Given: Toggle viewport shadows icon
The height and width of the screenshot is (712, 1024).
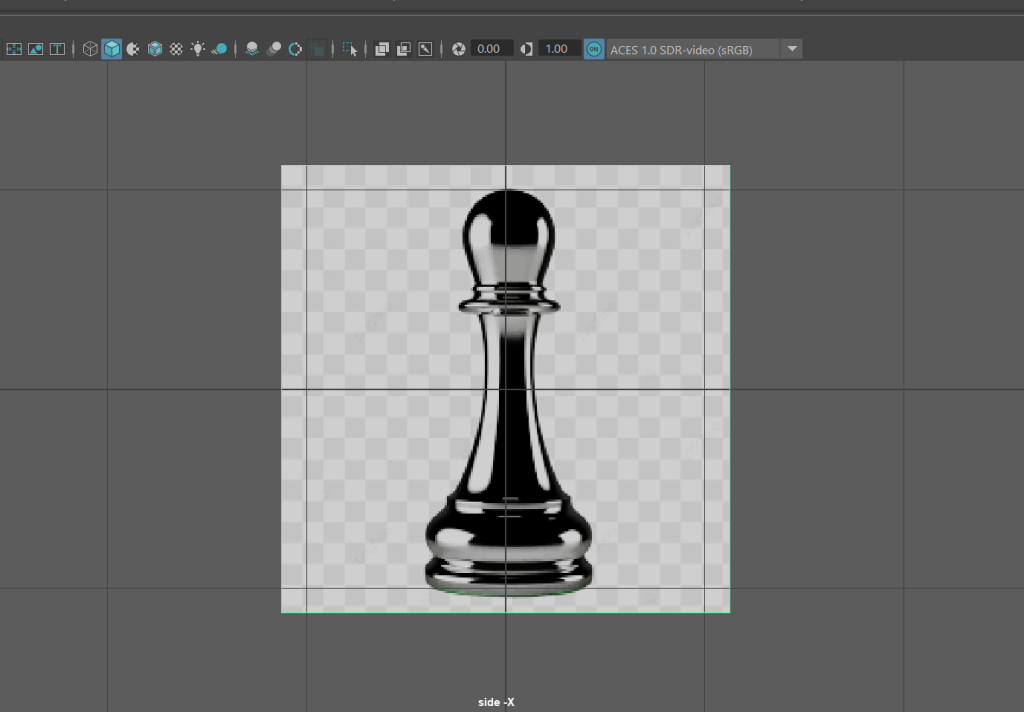Looking at the screenshot, I should click(x=219, y=49).
